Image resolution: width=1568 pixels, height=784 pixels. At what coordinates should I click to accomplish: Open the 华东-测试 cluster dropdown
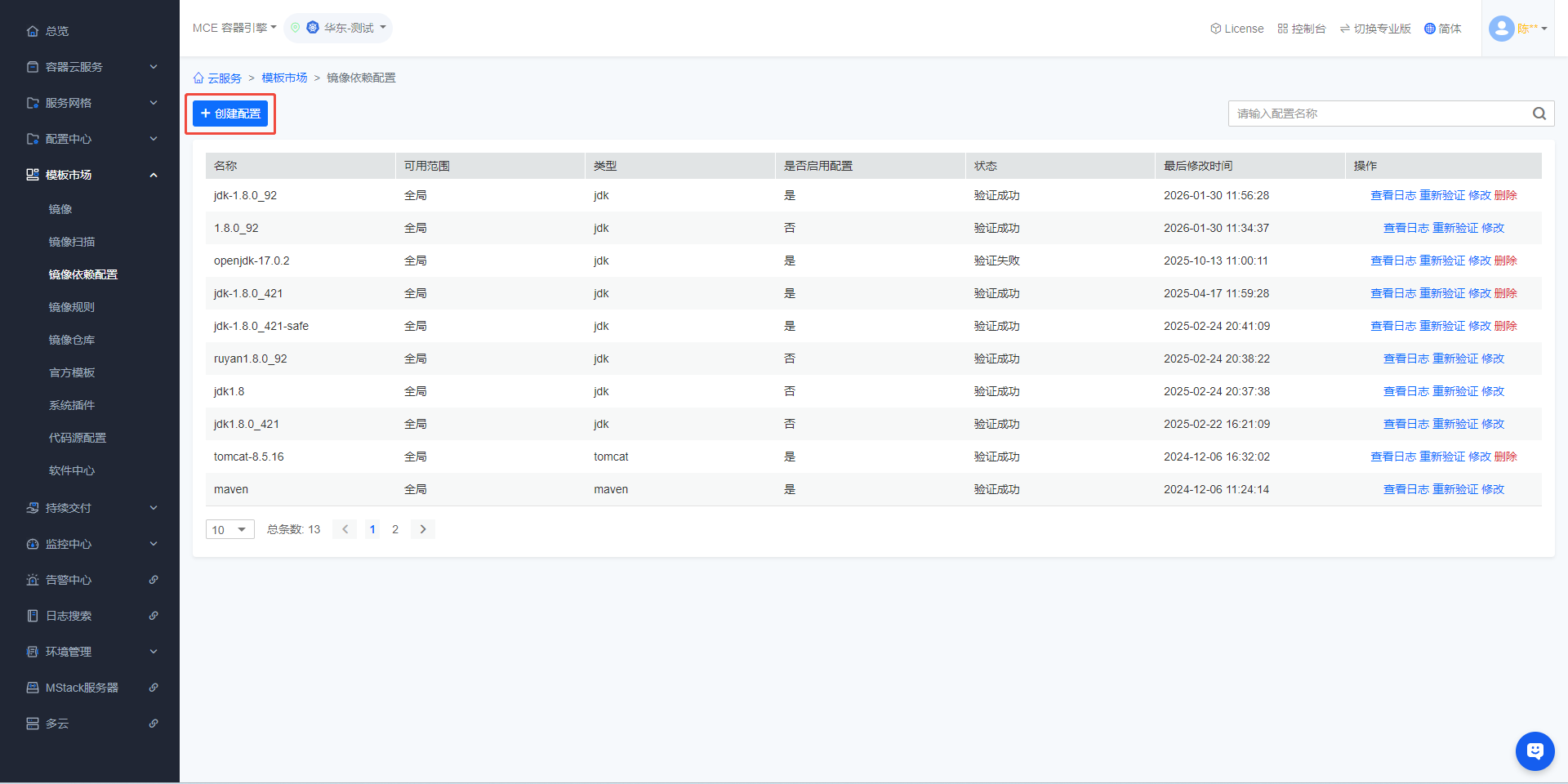[x=346, y=28]
